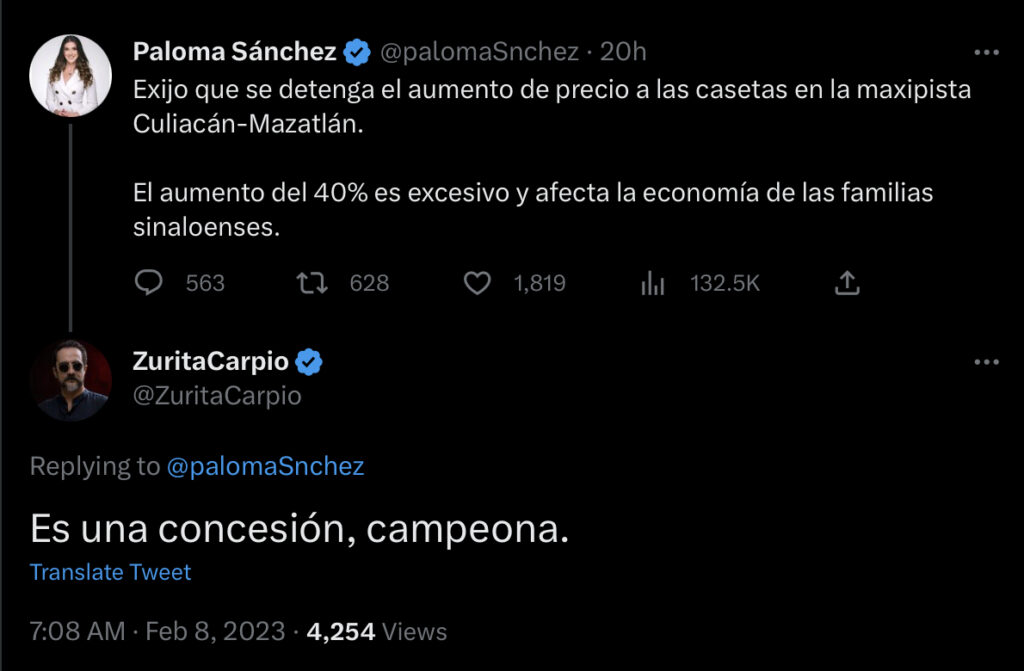Open ZuritaCarpio's profile avatar
Image resolution: width=1024 pixels, height=671 pixels.
[x=70, y=380]
